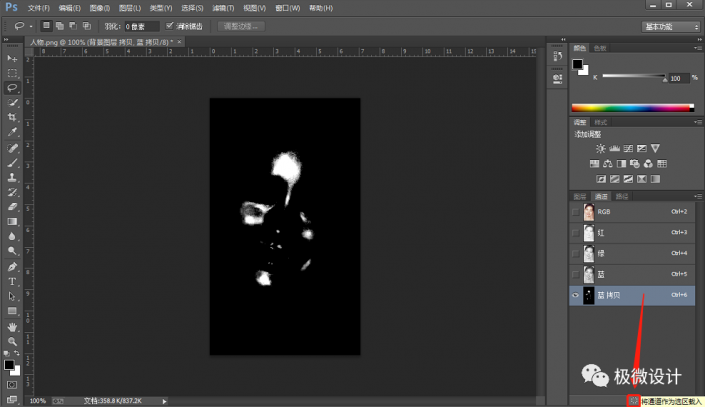
Task: Expand the Lasso tool preset picker arrow
Action: (32, 25)
